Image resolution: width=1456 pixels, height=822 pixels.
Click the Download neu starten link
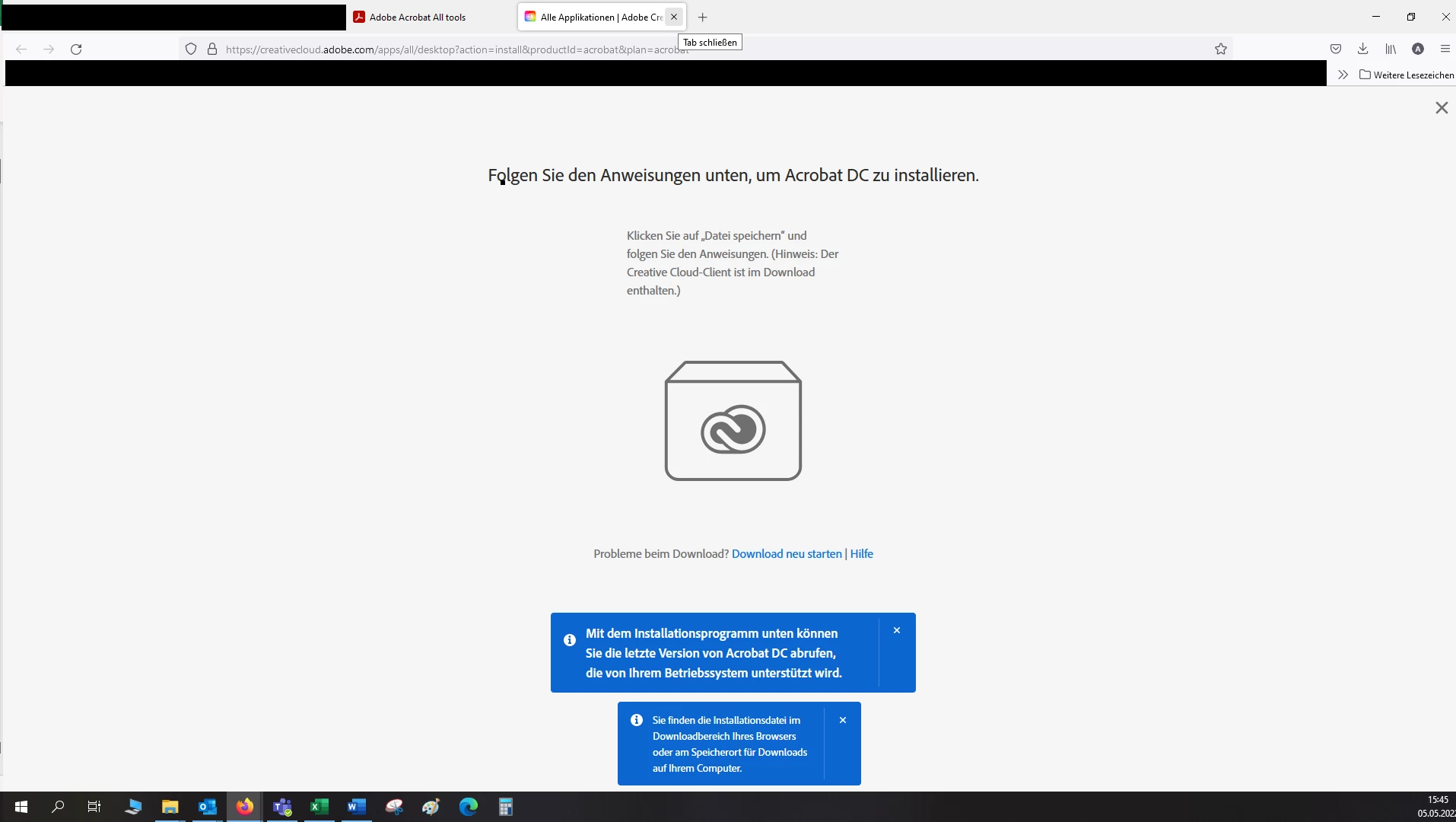(787, 553)
